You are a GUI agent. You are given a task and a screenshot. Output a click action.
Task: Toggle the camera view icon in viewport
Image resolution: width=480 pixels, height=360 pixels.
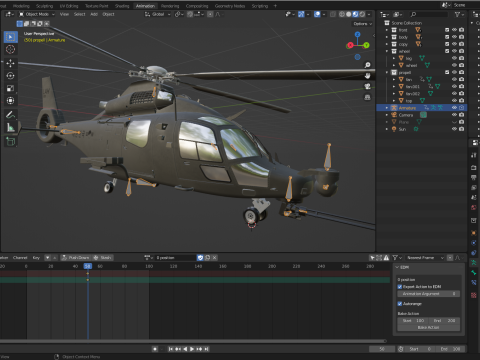pyautogui.click(x=367, y=86)
